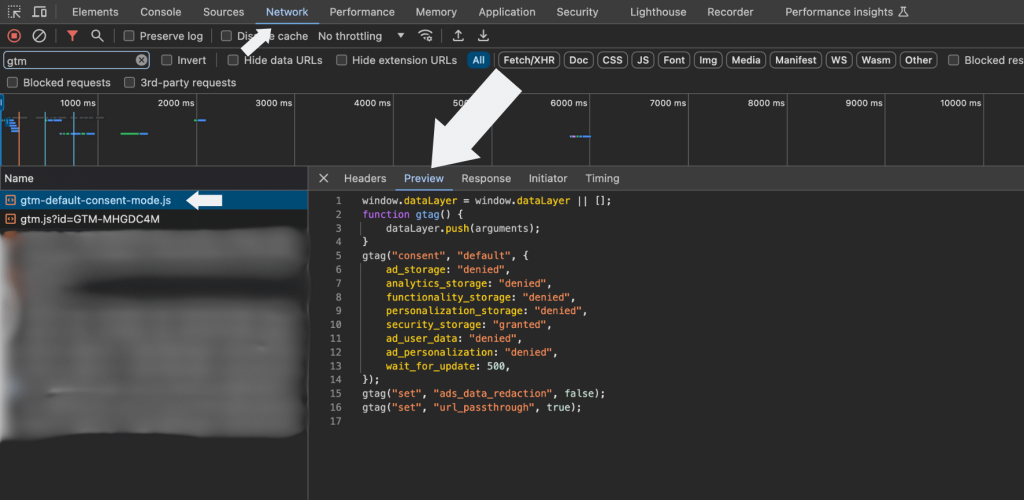Show the request Headers tab
Viewport: 1024px width, 500px height.
click(365, 178)
